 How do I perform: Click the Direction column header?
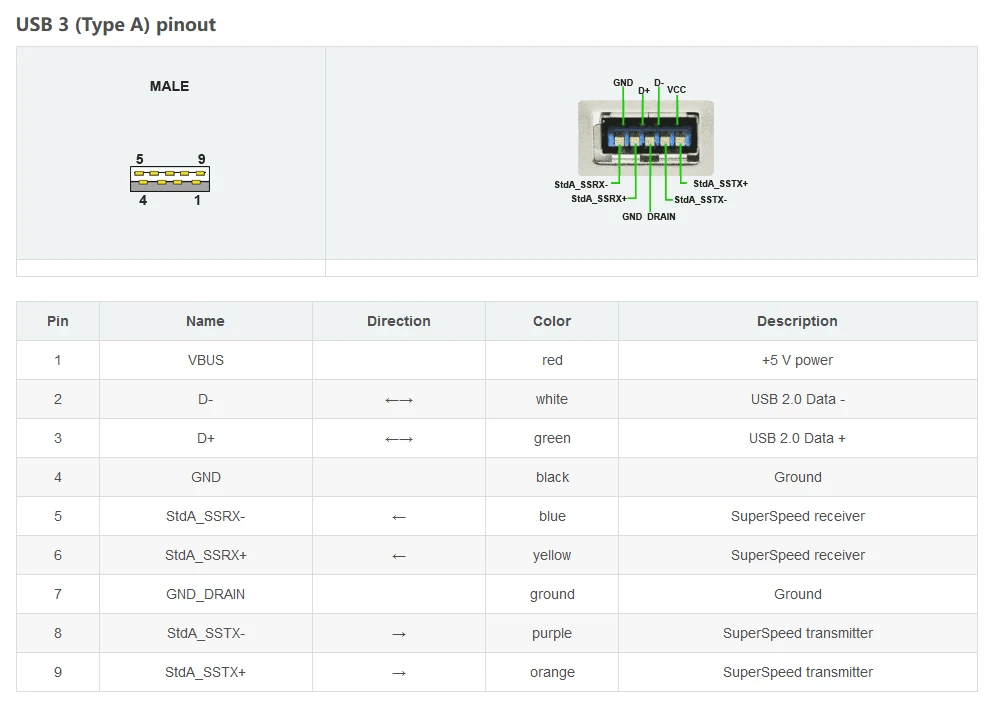point(399,321)
